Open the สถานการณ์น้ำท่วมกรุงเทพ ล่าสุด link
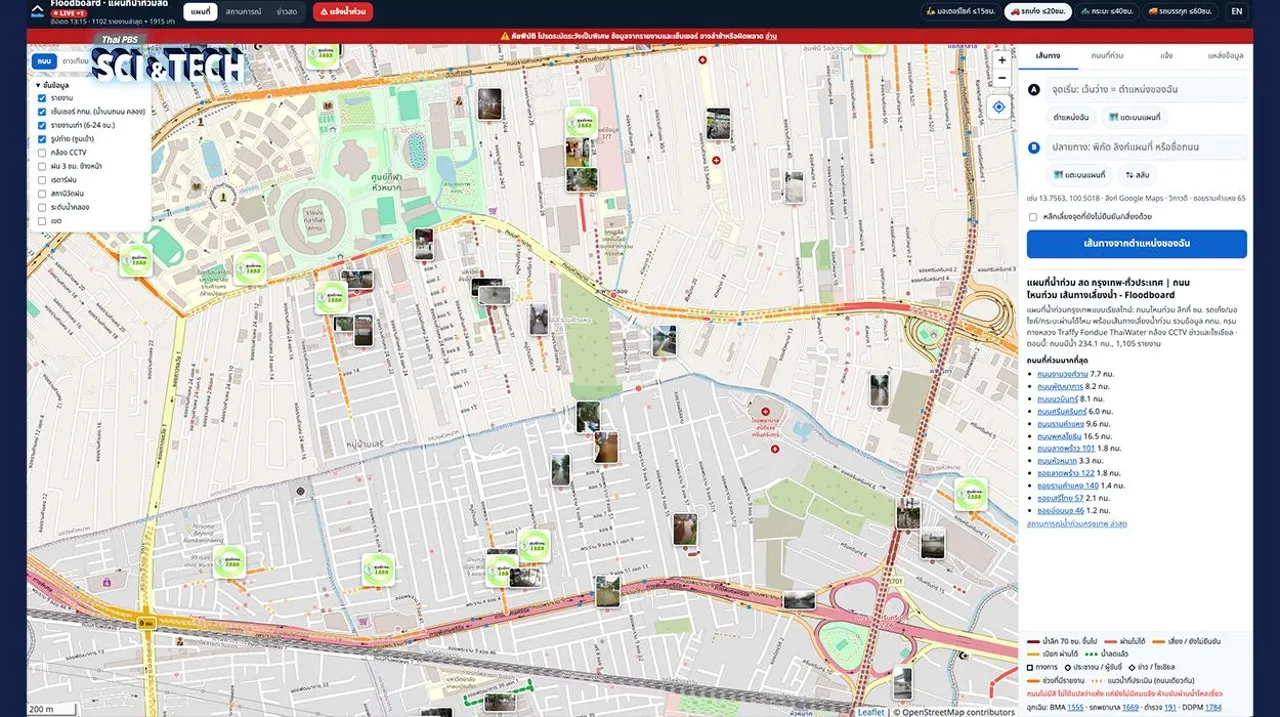This screenshot has width=1280, height=717. [1077, 524]
